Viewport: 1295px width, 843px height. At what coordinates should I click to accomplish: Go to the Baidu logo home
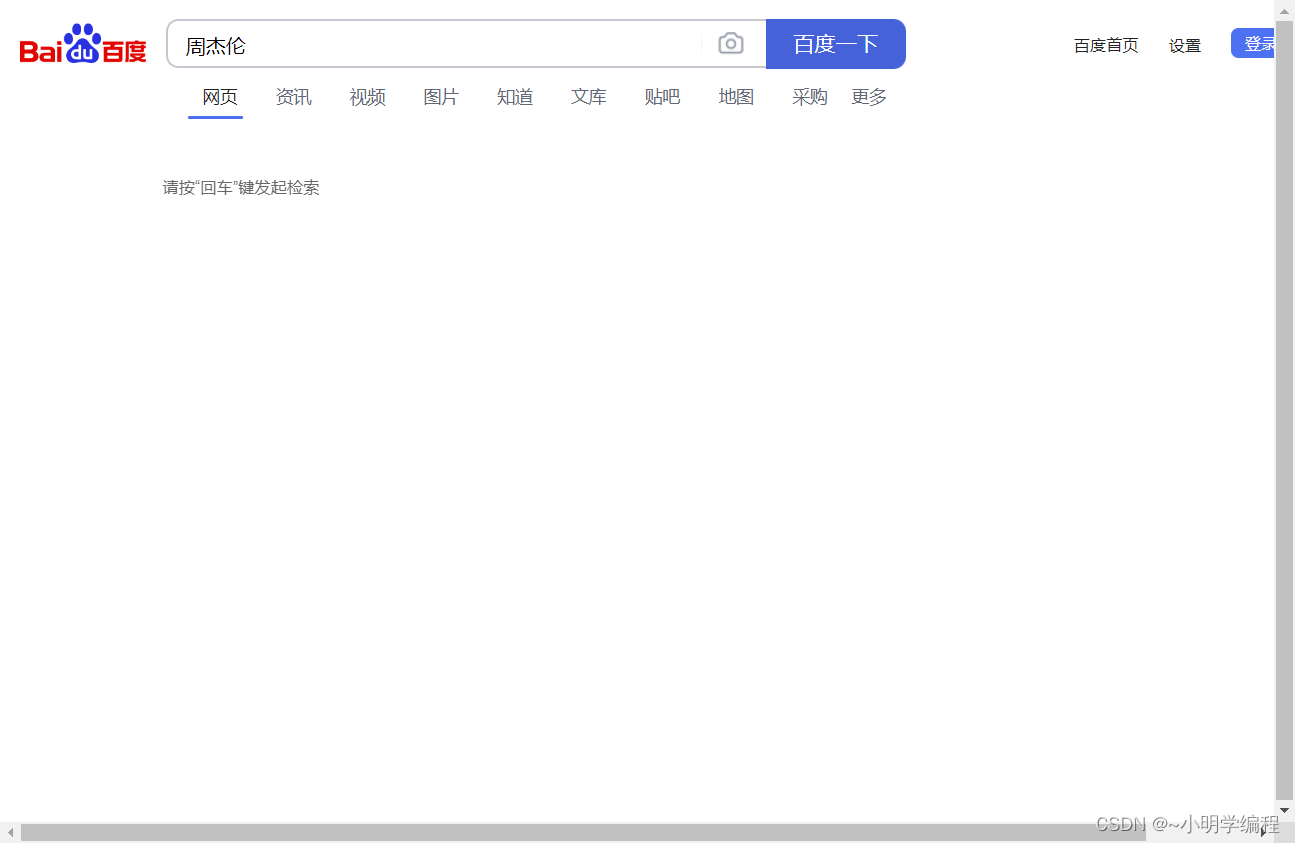click(x=83, y=44)
